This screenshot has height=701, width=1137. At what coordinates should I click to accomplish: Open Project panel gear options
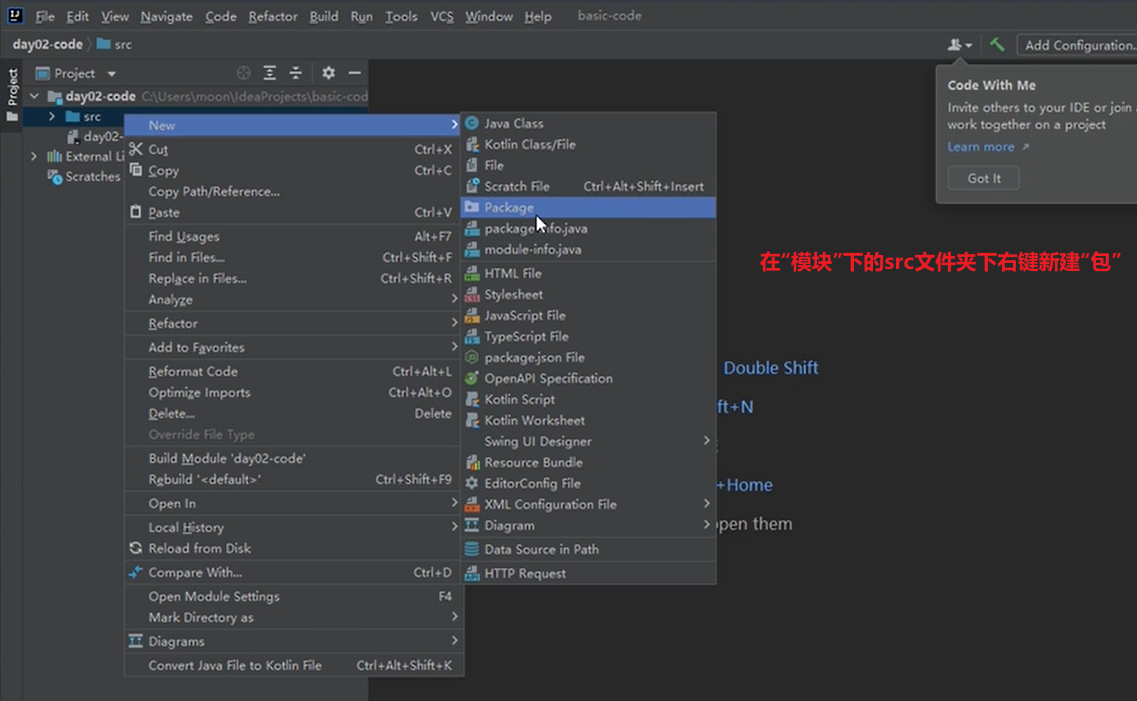(x=328, y=73)
